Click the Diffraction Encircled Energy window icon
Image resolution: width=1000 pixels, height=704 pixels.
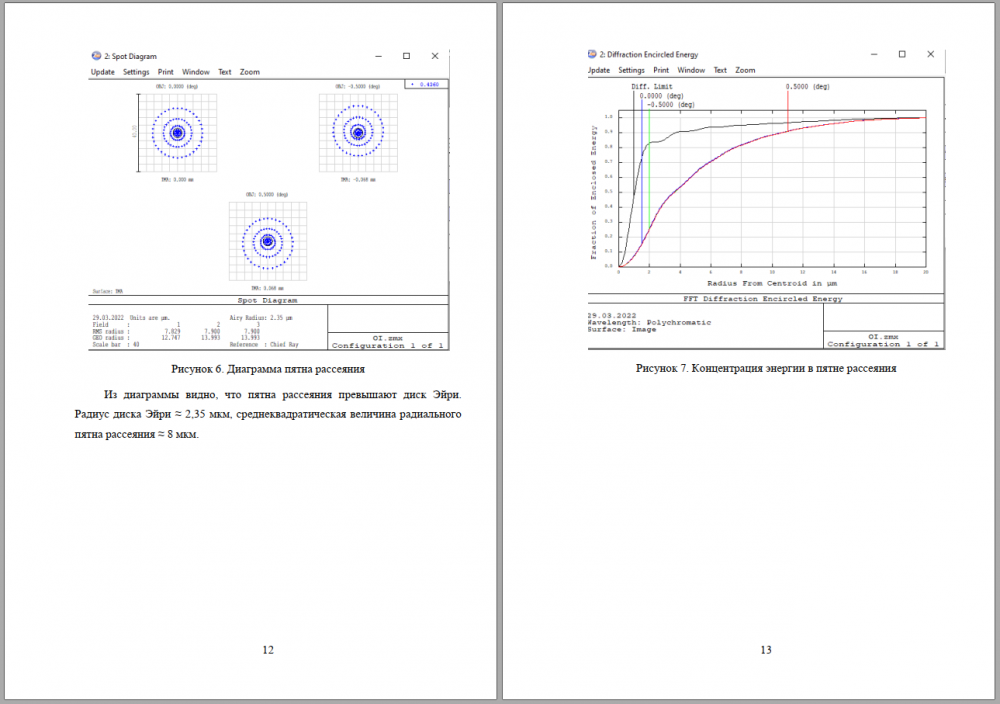click(592, 54)
